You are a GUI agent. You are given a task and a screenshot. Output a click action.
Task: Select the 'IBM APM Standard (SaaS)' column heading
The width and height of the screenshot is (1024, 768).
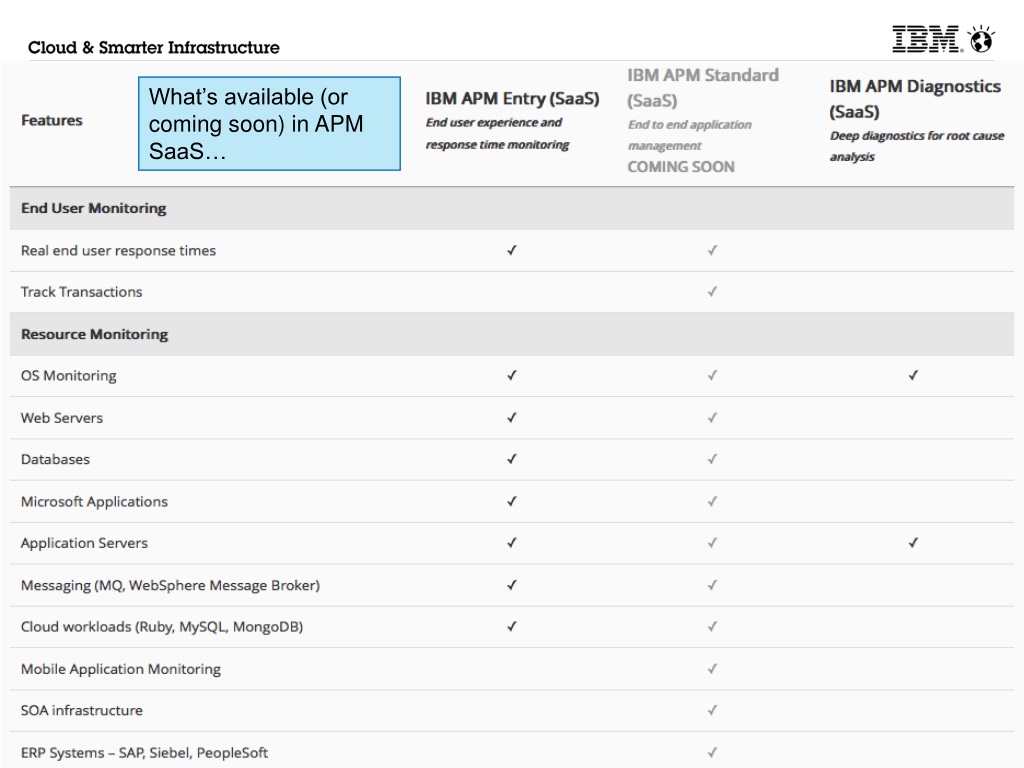pyautogui.click(x=703, y=88)
